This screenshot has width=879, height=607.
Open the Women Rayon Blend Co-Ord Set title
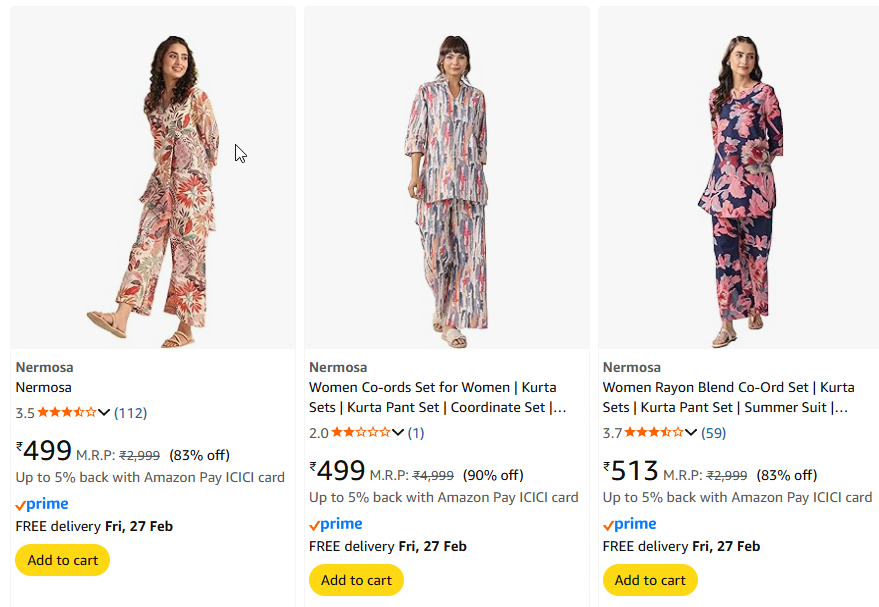(728, 397)
